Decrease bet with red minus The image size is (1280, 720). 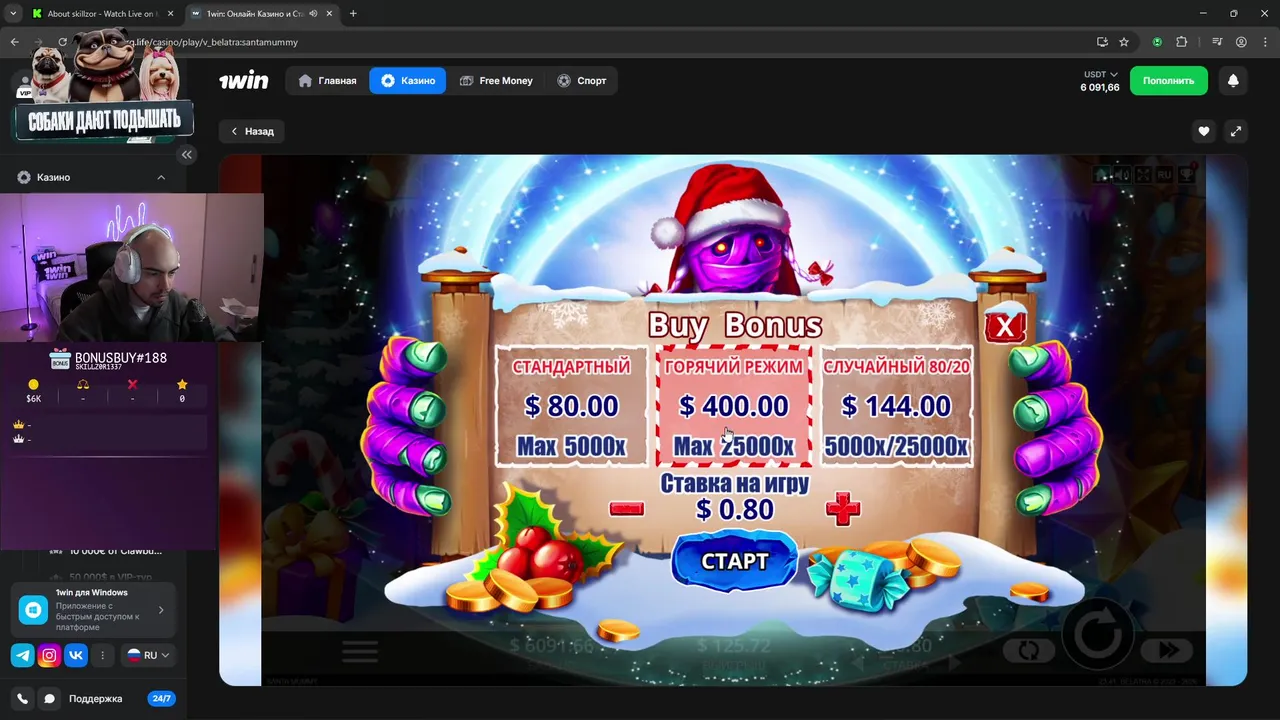(x=626, y=508)
